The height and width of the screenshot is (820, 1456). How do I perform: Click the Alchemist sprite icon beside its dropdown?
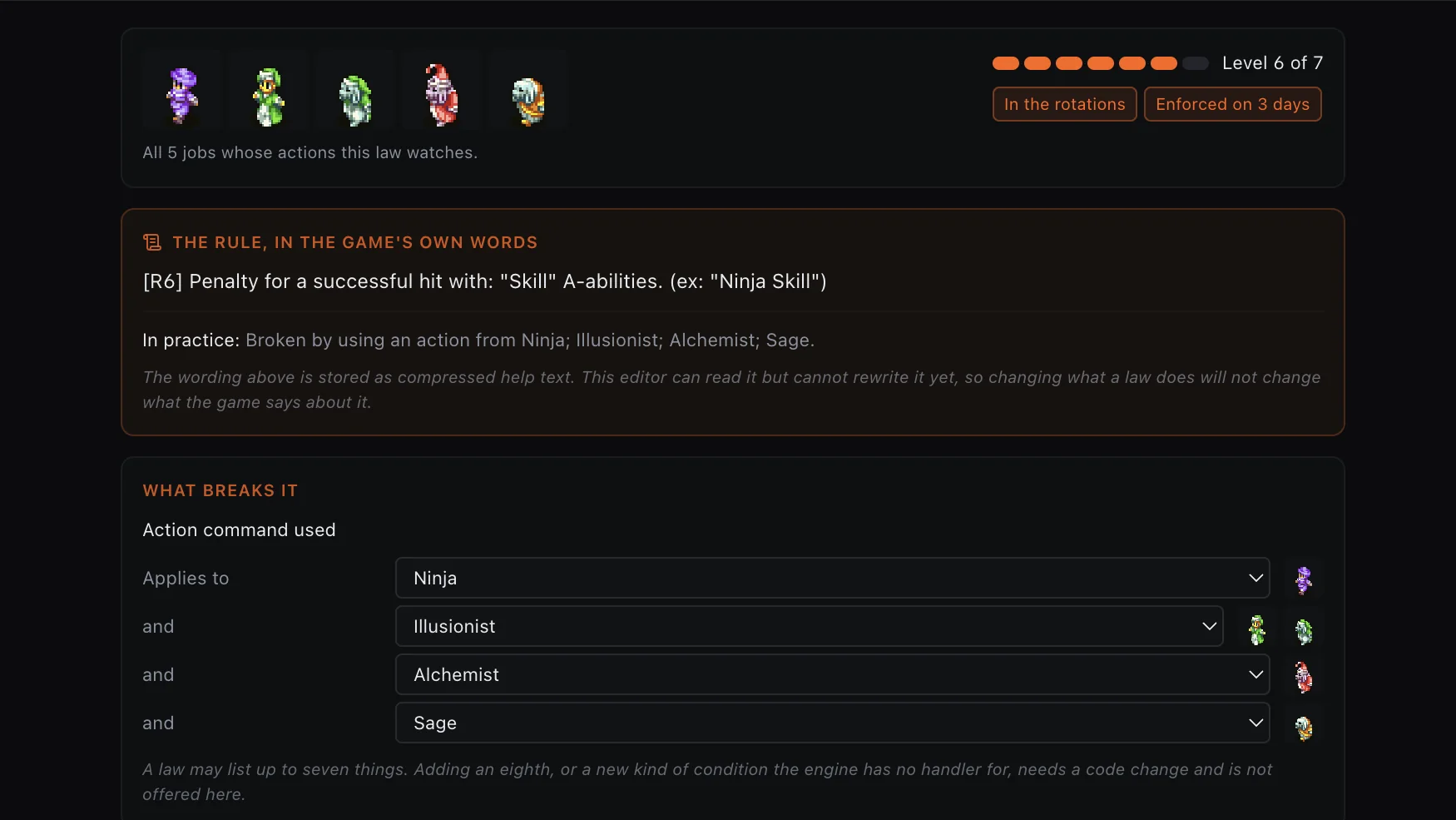click(1304, 676)
